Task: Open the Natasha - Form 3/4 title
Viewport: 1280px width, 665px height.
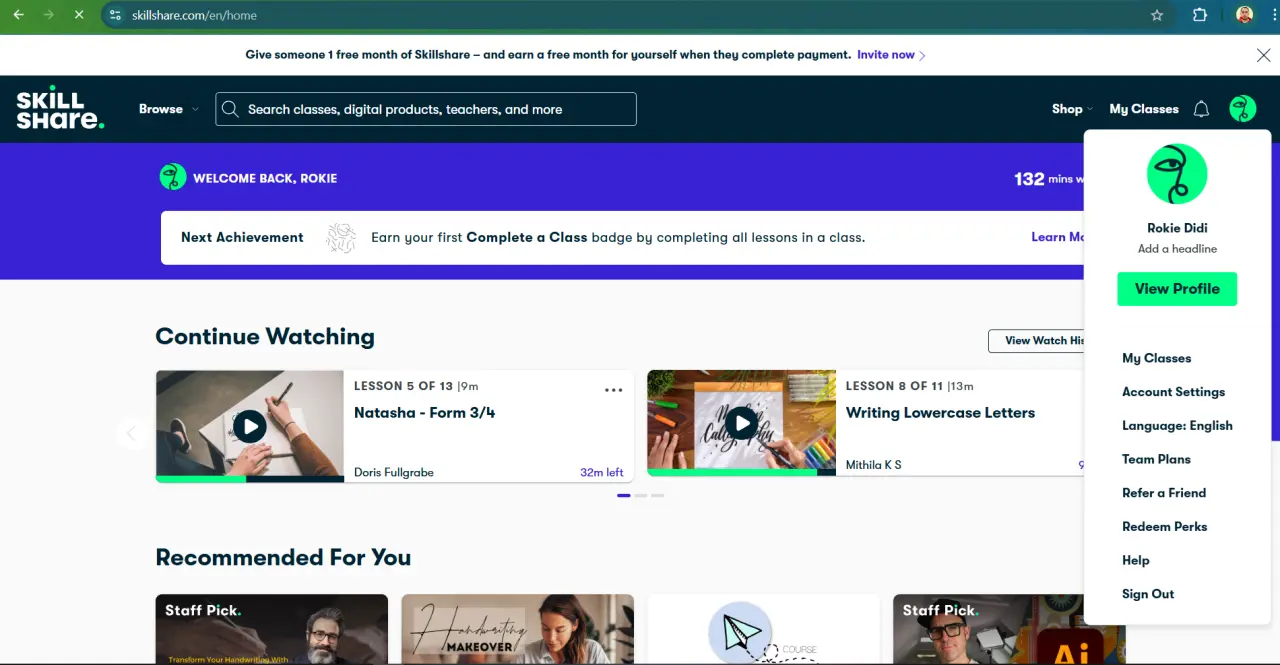Action: (424, 413)
